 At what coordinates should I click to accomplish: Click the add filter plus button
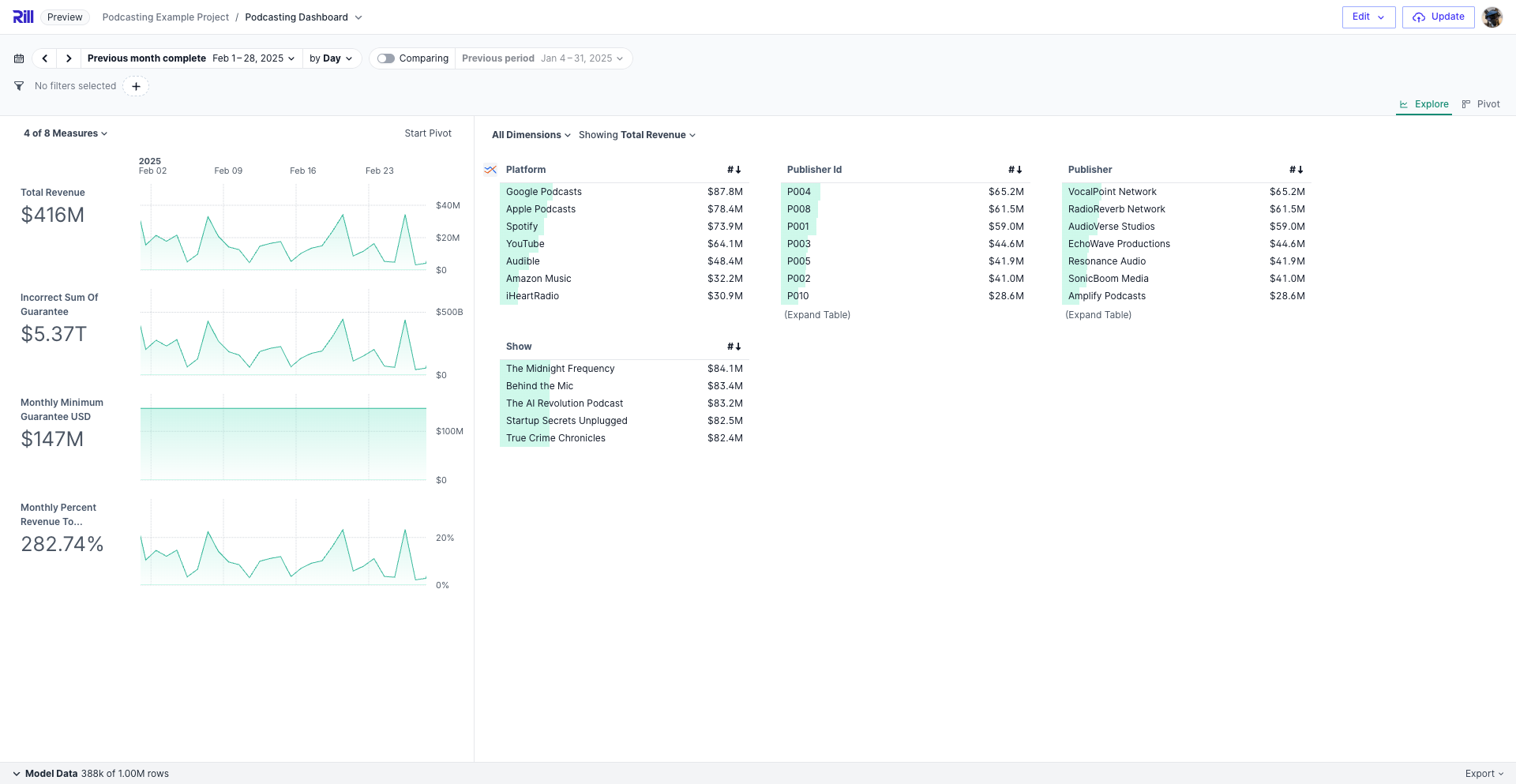click(x=136, y=86)
